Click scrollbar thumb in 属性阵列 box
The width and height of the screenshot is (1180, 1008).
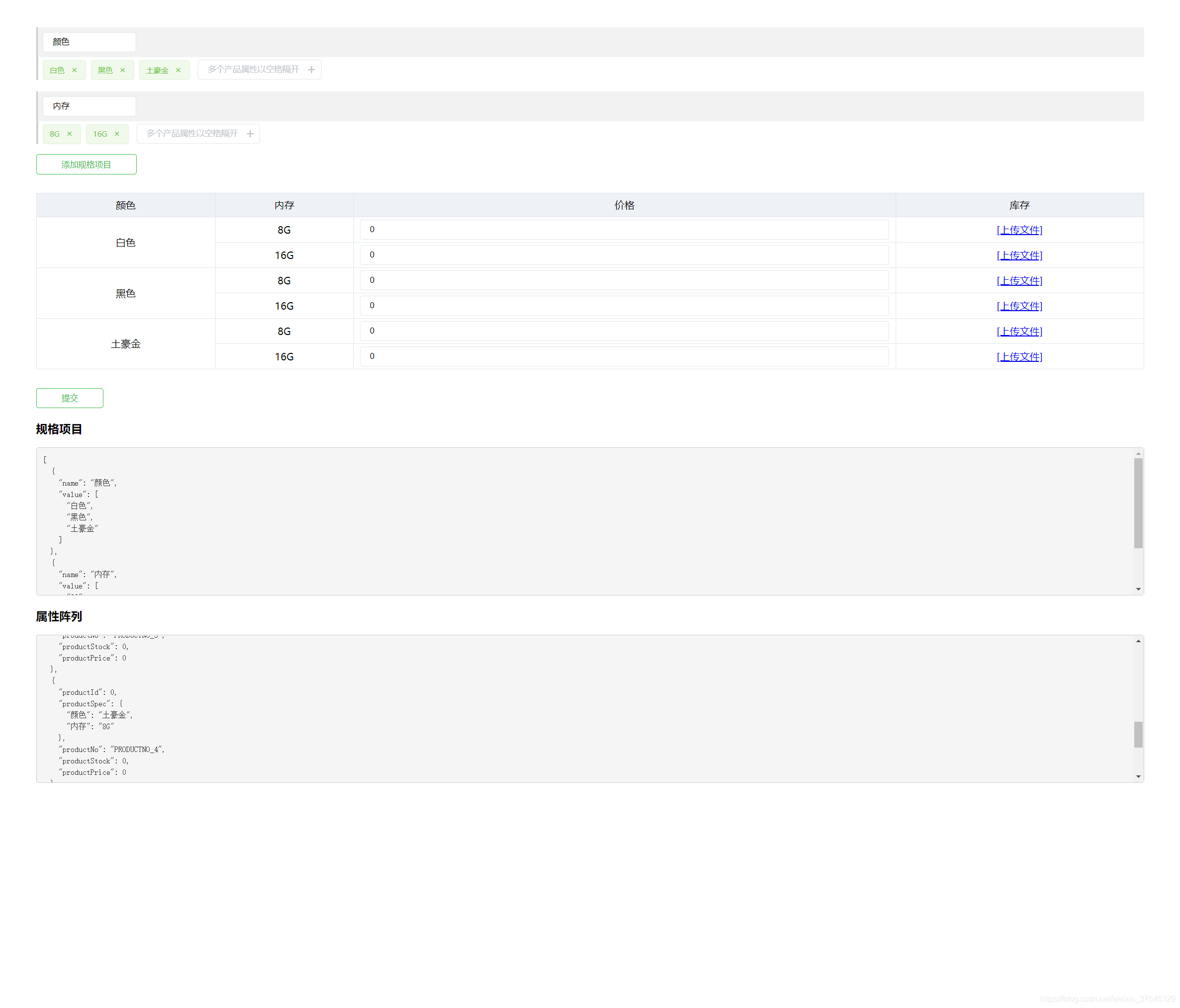coord(1138,735)
